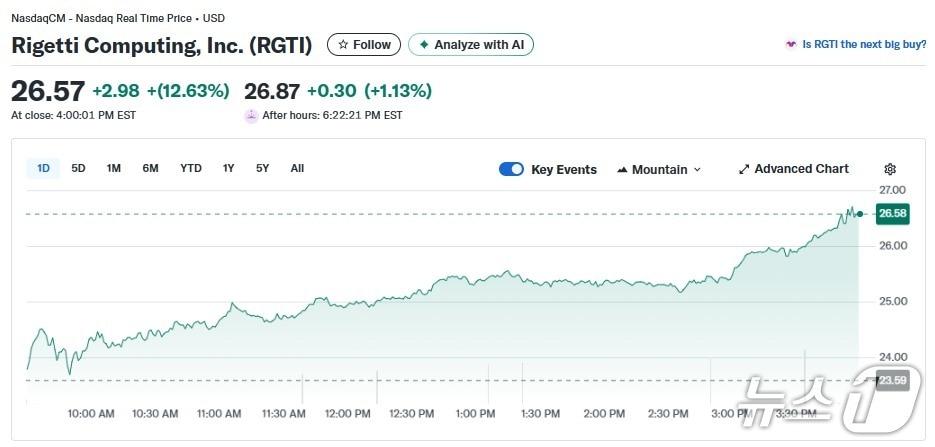This screenshot has width=935, height=447.
Task: Click the green current price dot on chart
Action: pos(859,213)
